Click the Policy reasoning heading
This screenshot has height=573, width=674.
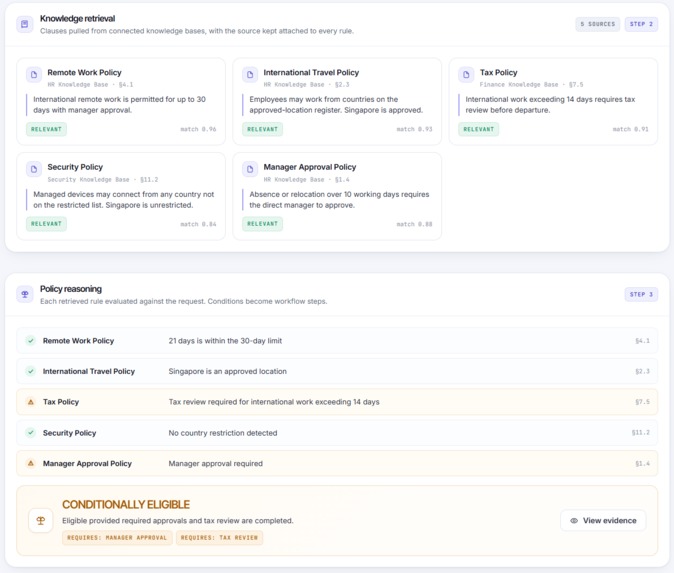click(71, 289)
